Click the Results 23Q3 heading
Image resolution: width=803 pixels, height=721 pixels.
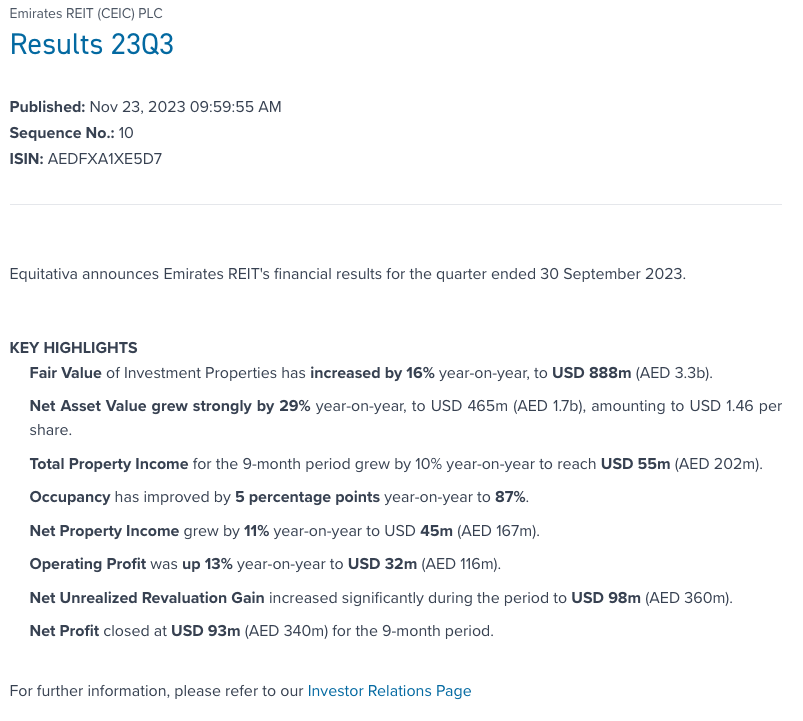(92, 45)
